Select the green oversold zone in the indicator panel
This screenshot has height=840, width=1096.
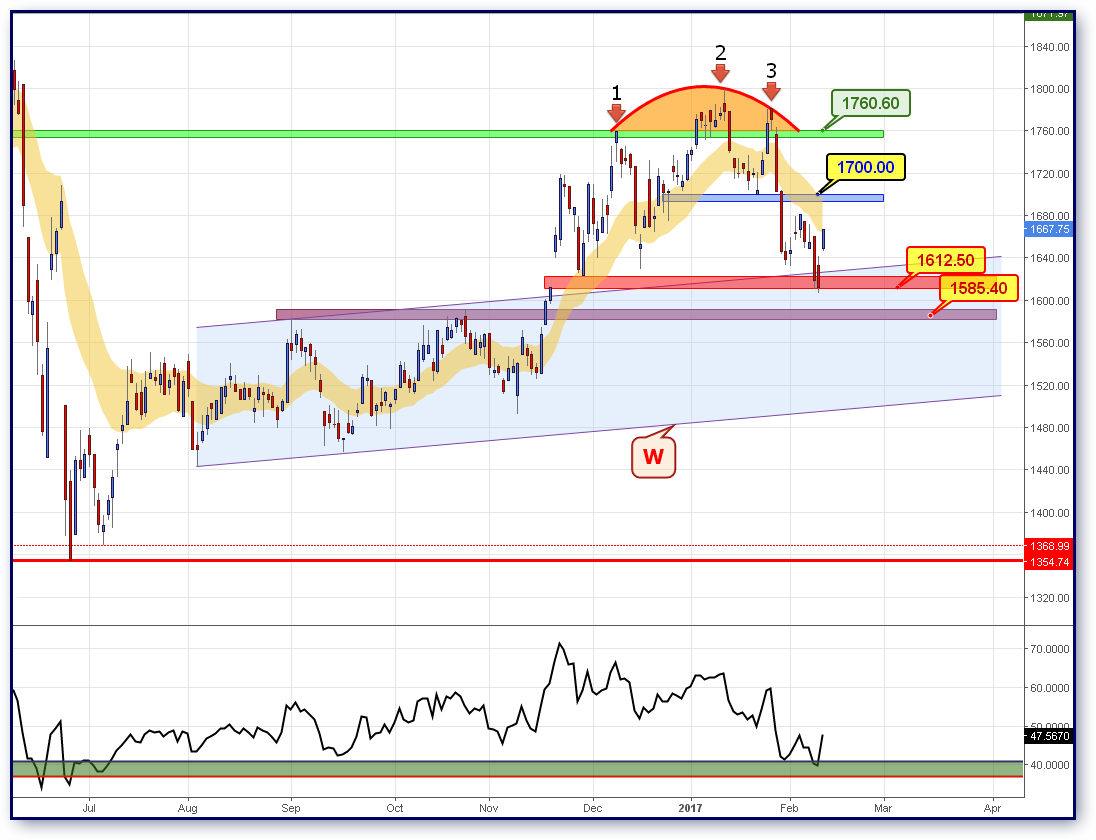coord(518,769)
